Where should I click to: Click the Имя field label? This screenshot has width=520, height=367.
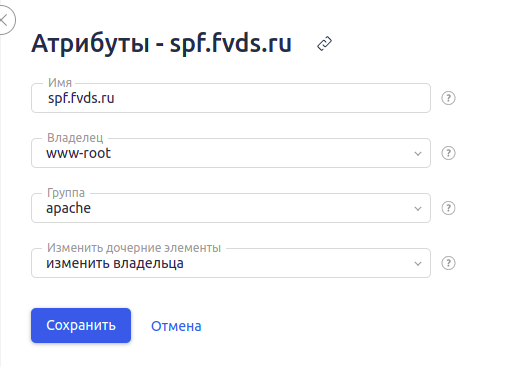pyautogui.click(x=60, y=83)
